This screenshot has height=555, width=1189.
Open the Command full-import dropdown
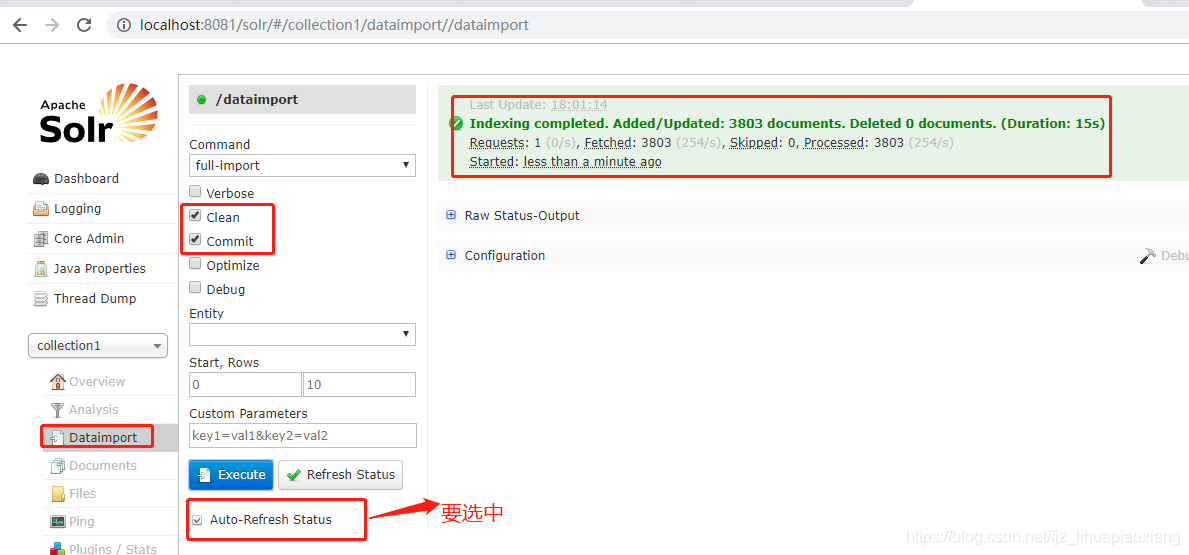coord(302,165)
